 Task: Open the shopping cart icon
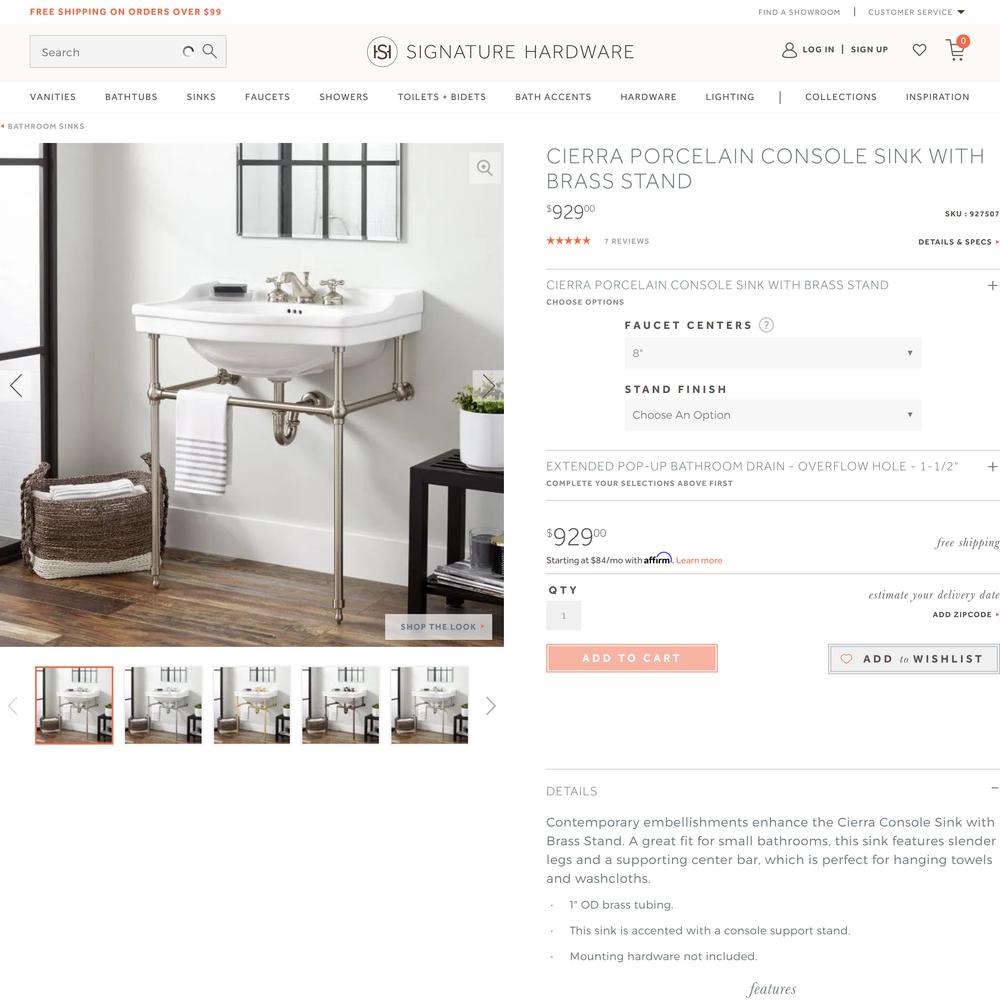957,48
